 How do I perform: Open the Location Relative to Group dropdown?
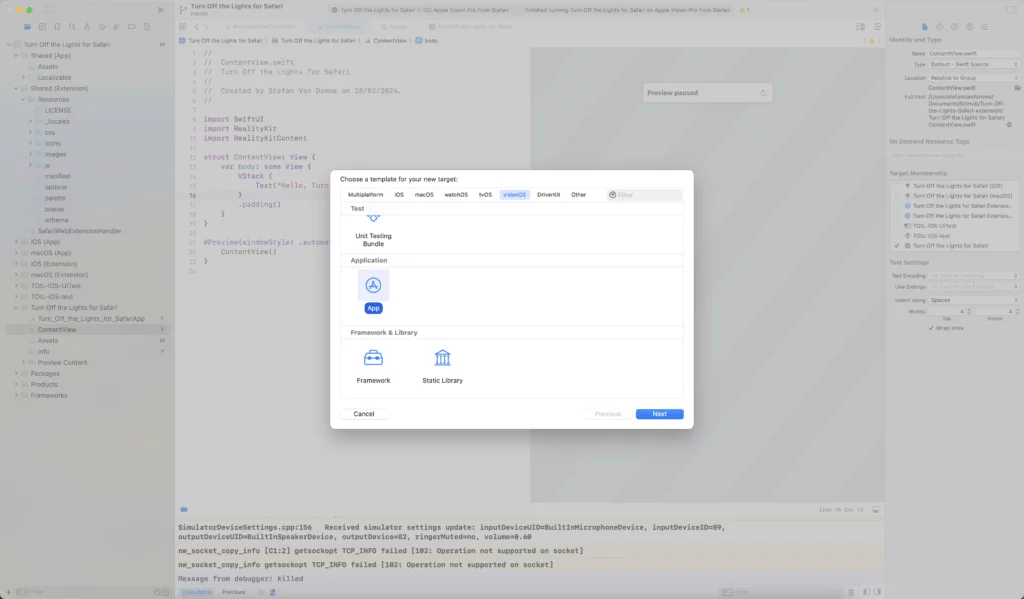pyautogui.click(x=973, y=78)
